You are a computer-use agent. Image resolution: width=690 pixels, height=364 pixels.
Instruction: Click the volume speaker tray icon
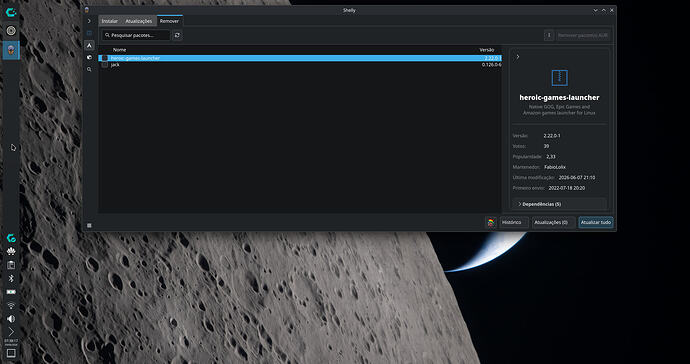(x=11, y=319)
